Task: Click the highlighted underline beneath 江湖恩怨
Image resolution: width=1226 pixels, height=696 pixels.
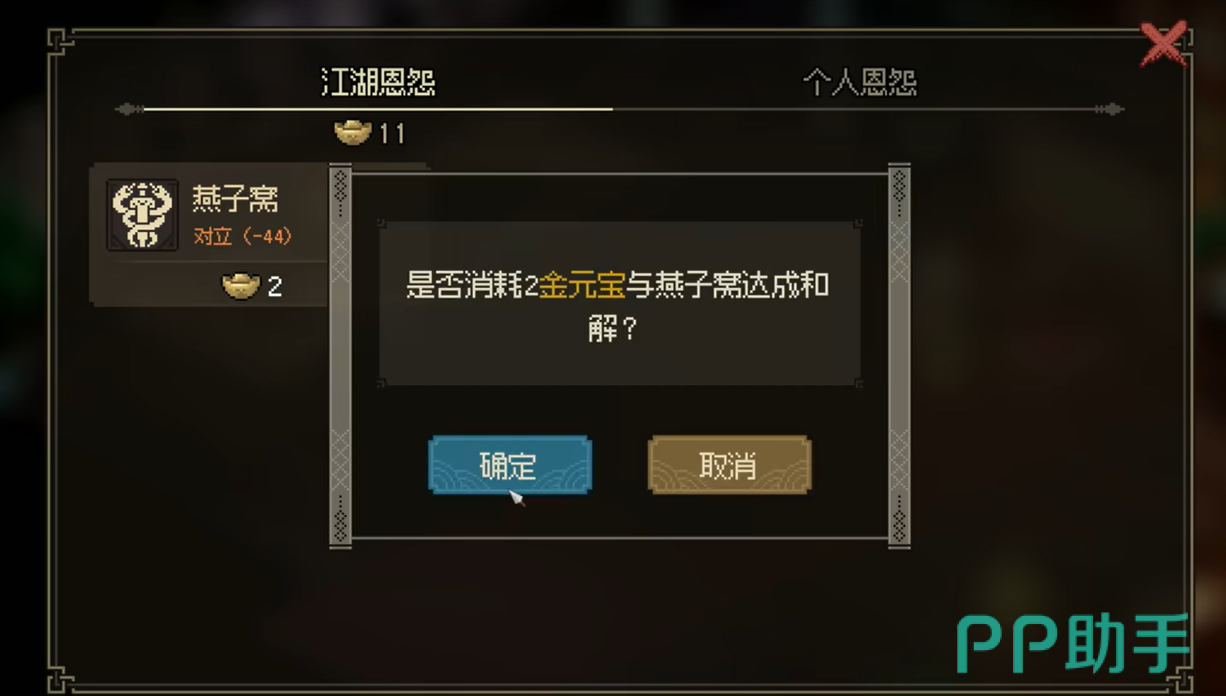Action: [x=378, y=109]
